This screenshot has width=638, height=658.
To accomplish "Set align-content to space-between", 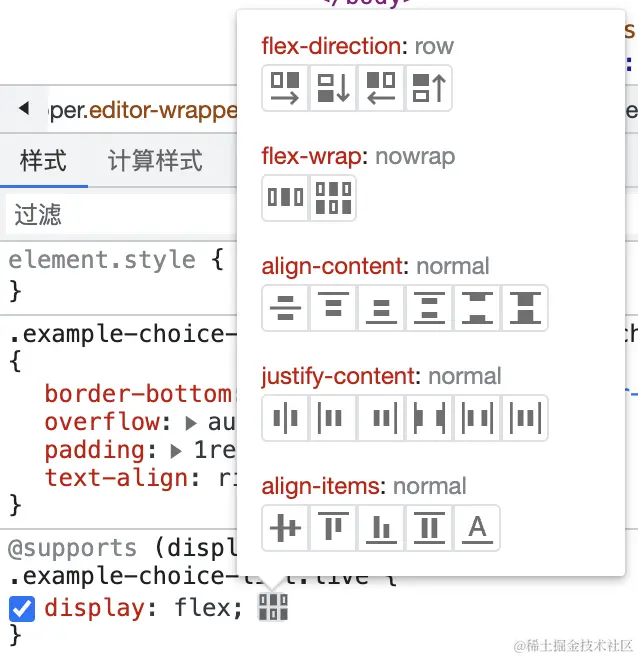I will click(x=477, y=308).
